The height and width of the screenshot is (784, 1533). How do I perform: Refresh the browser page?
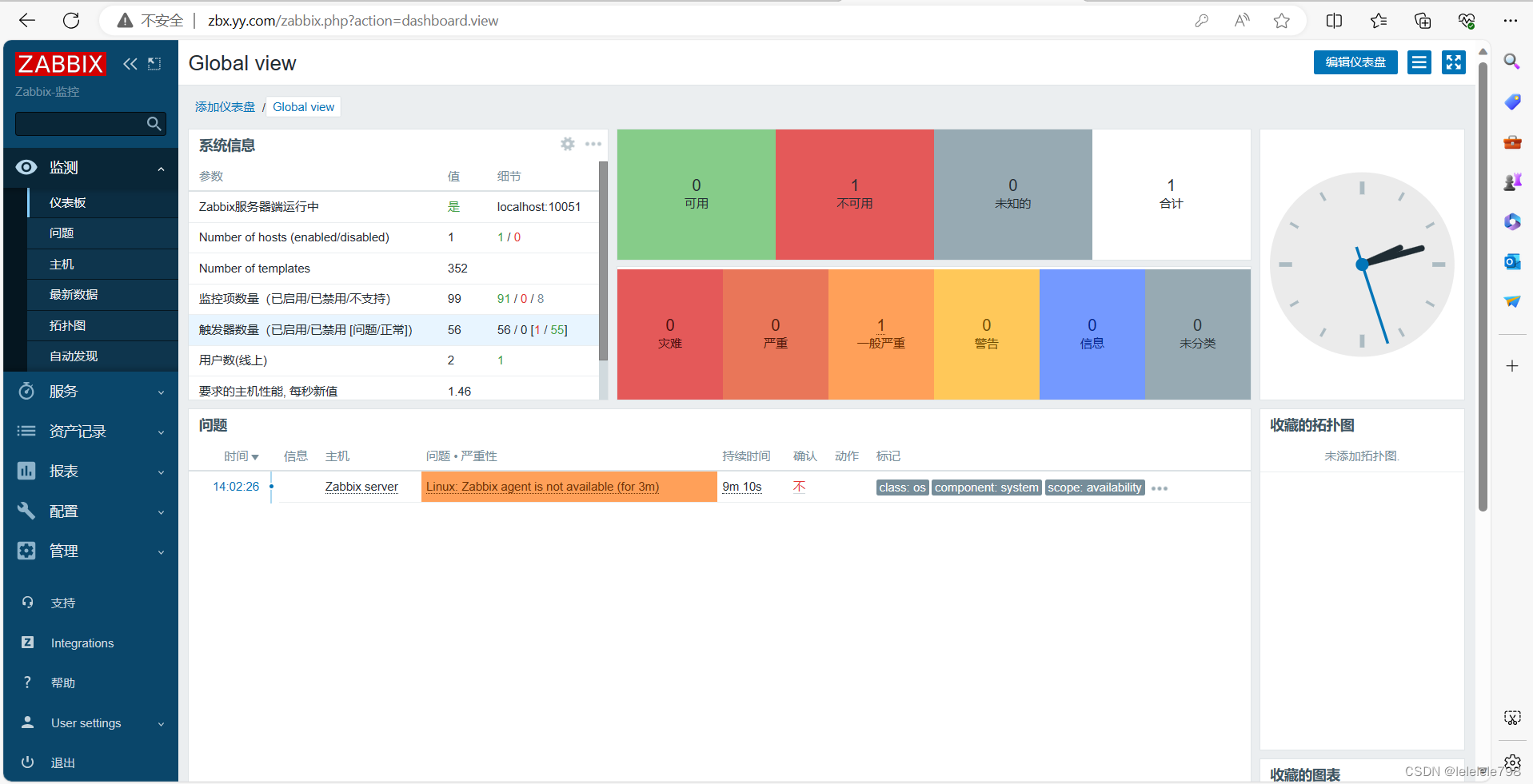click(71, 21)
